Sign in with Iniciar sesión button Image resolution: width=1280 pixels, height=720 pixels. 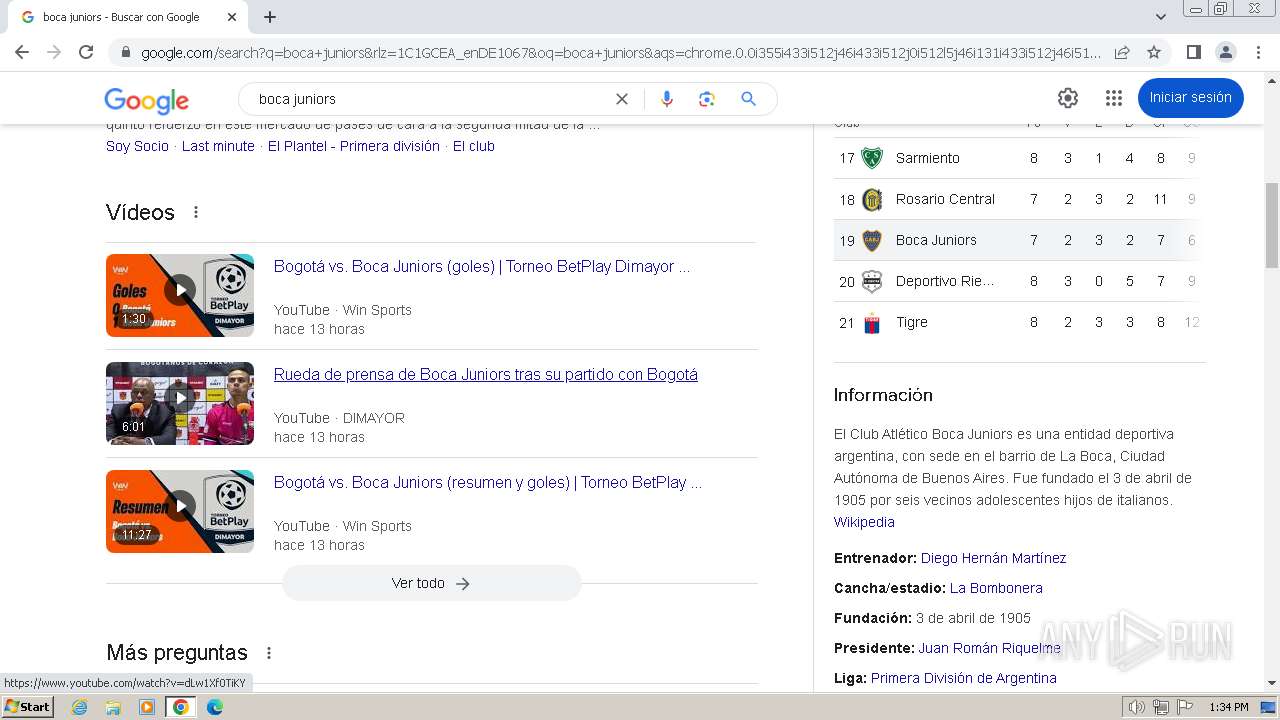coord(1190,98)
